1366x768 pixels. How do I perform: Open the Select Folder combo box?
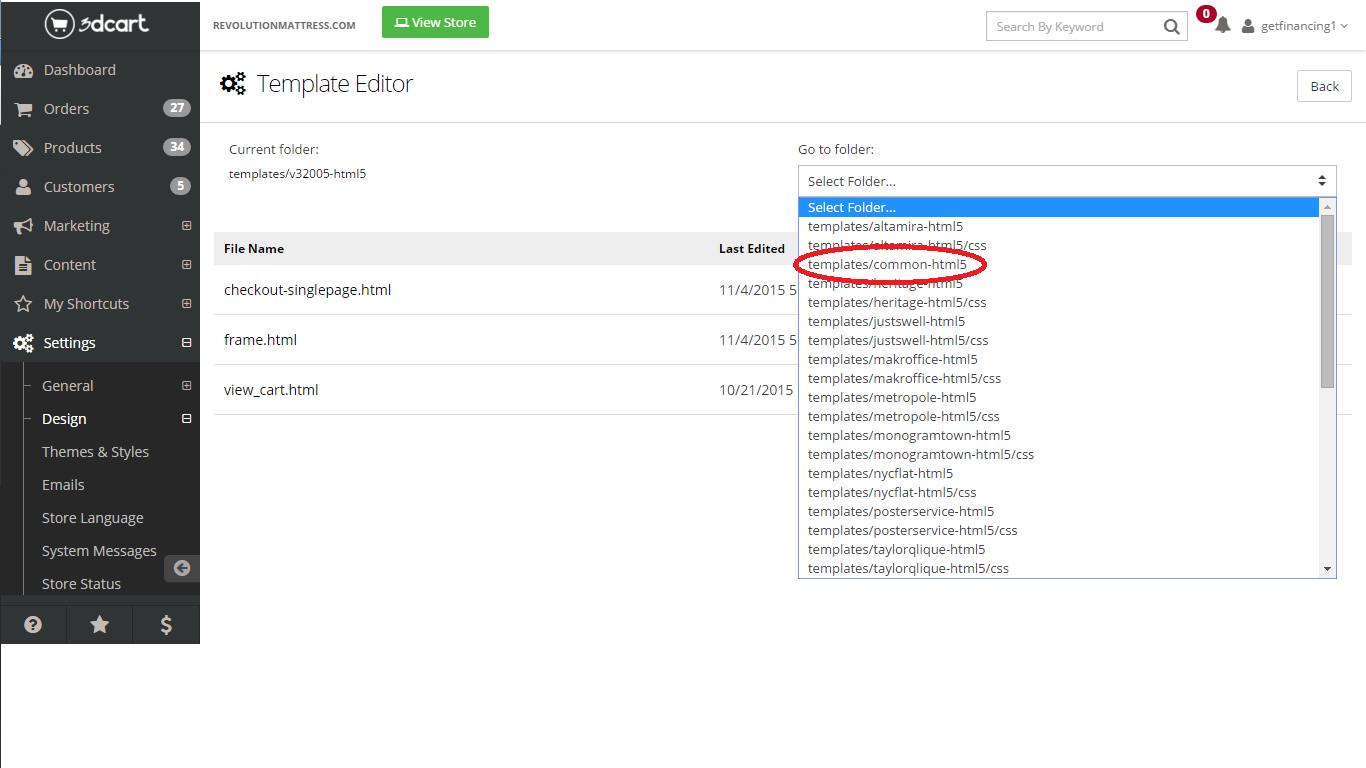click(x=1067, y=181)
